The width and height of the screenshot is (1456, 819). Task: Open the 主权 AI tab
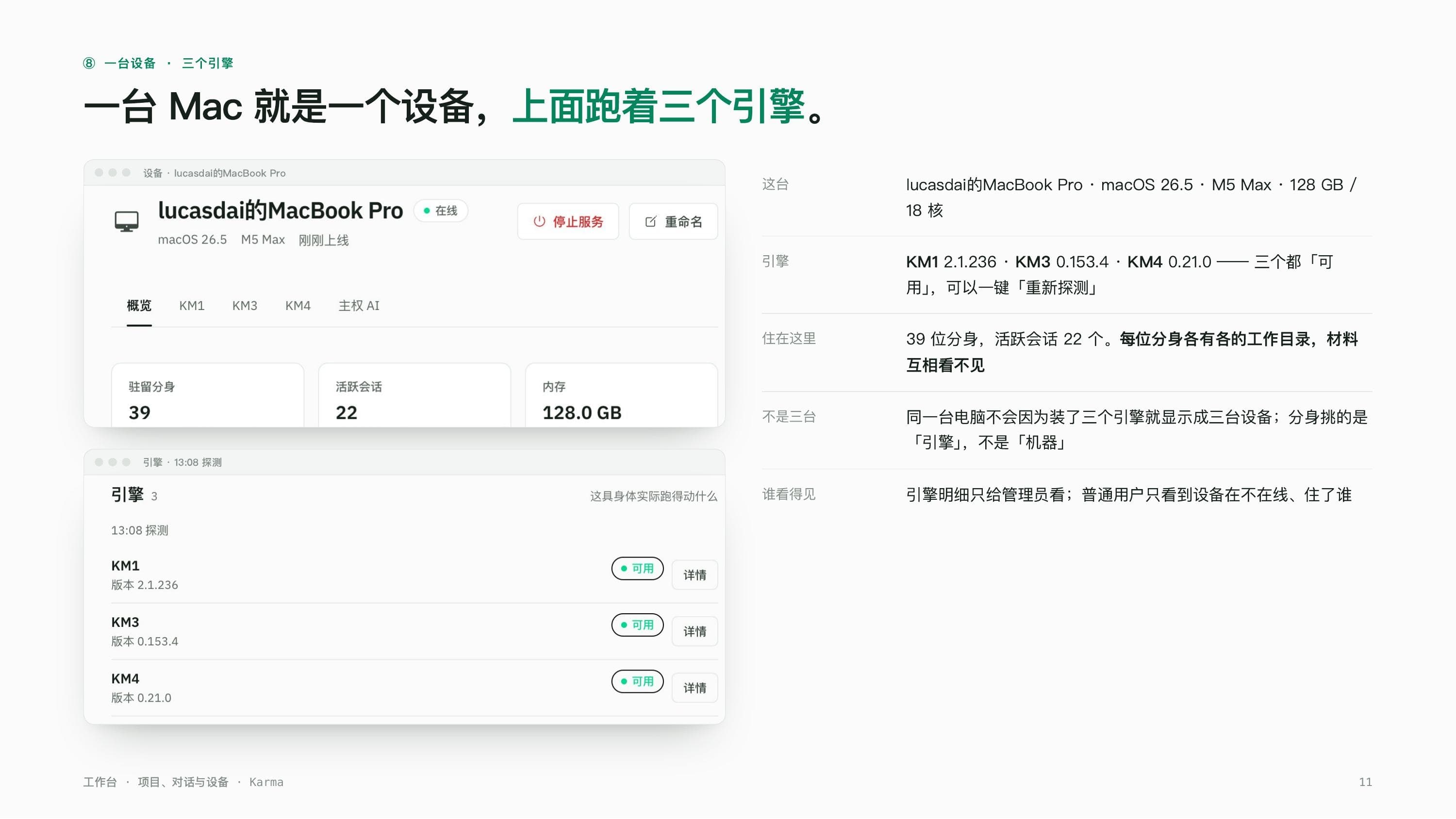[359, 306]
